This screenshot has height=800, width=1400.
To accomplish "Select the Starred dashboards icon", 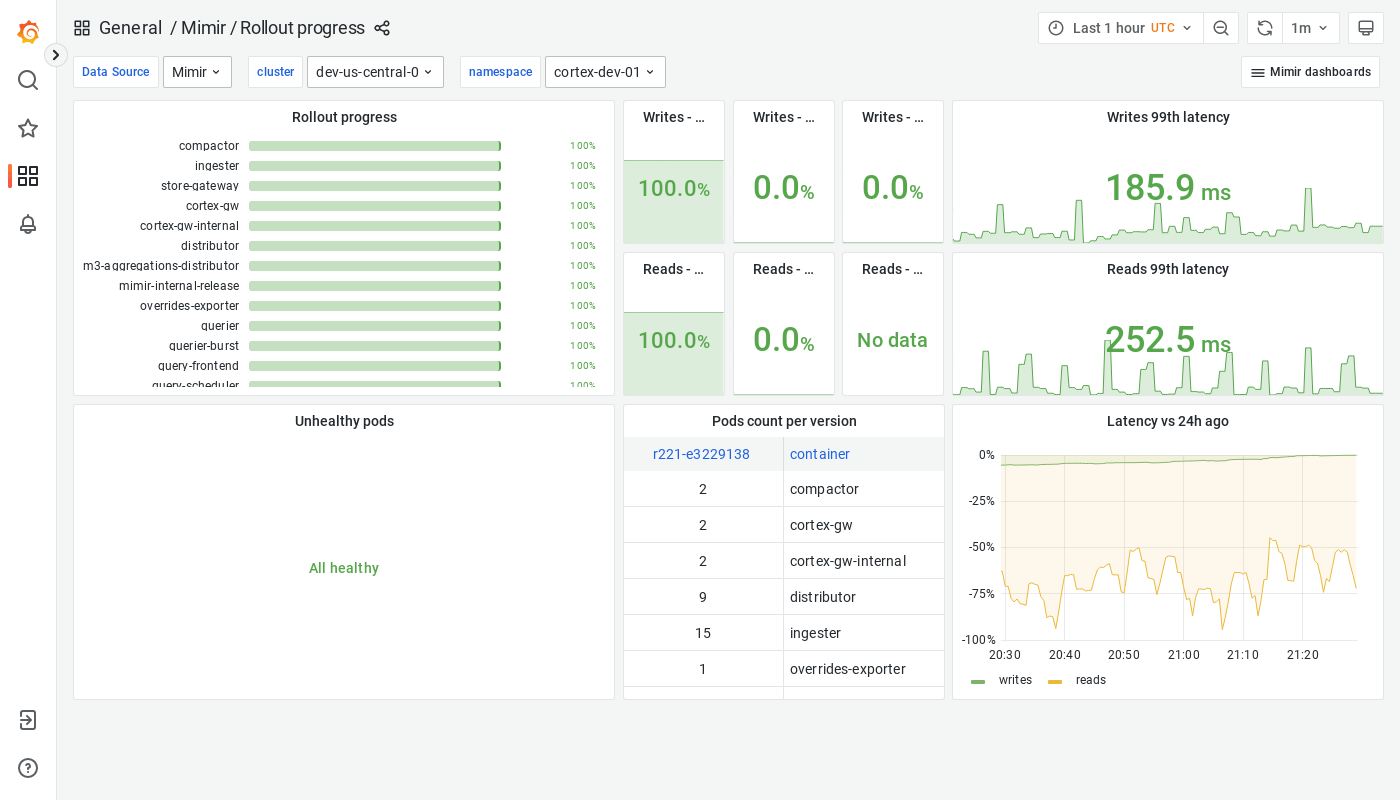I will click(x=28, y=128).
